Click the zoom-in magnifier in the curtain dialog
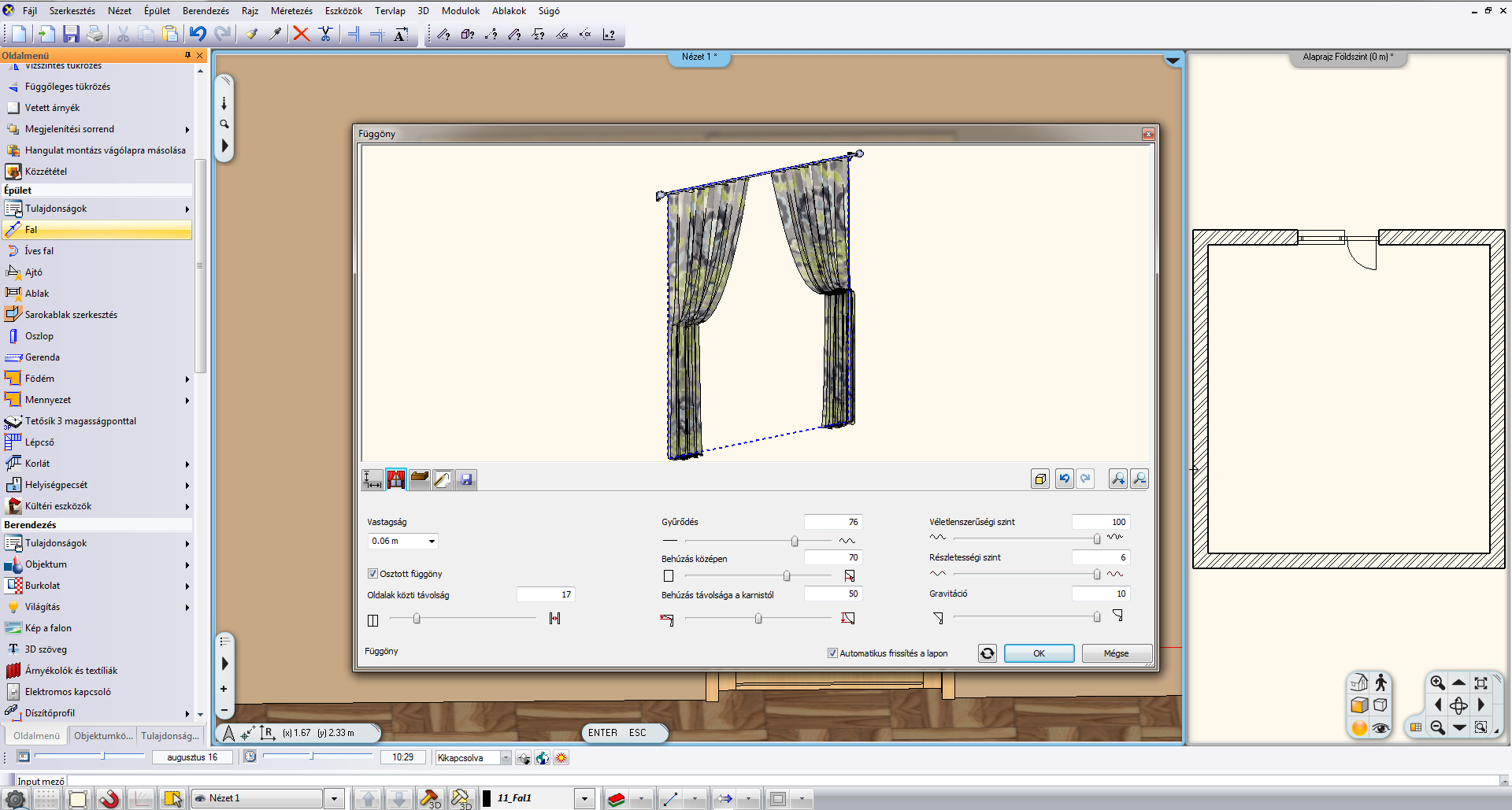 (x=1117, y=479)
